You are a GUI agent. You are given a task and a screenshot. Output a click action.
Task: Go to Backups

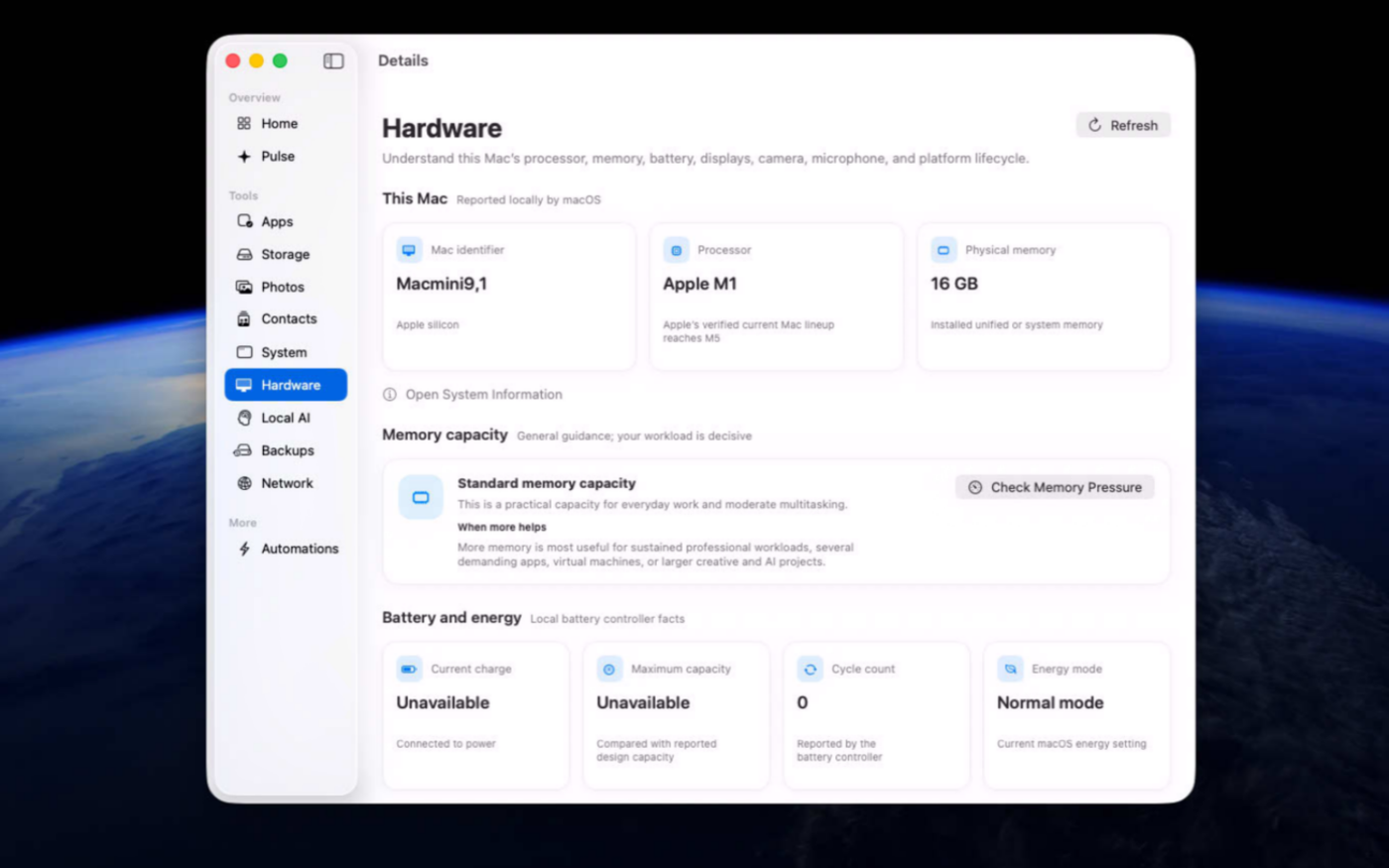[x=286, y=450]
